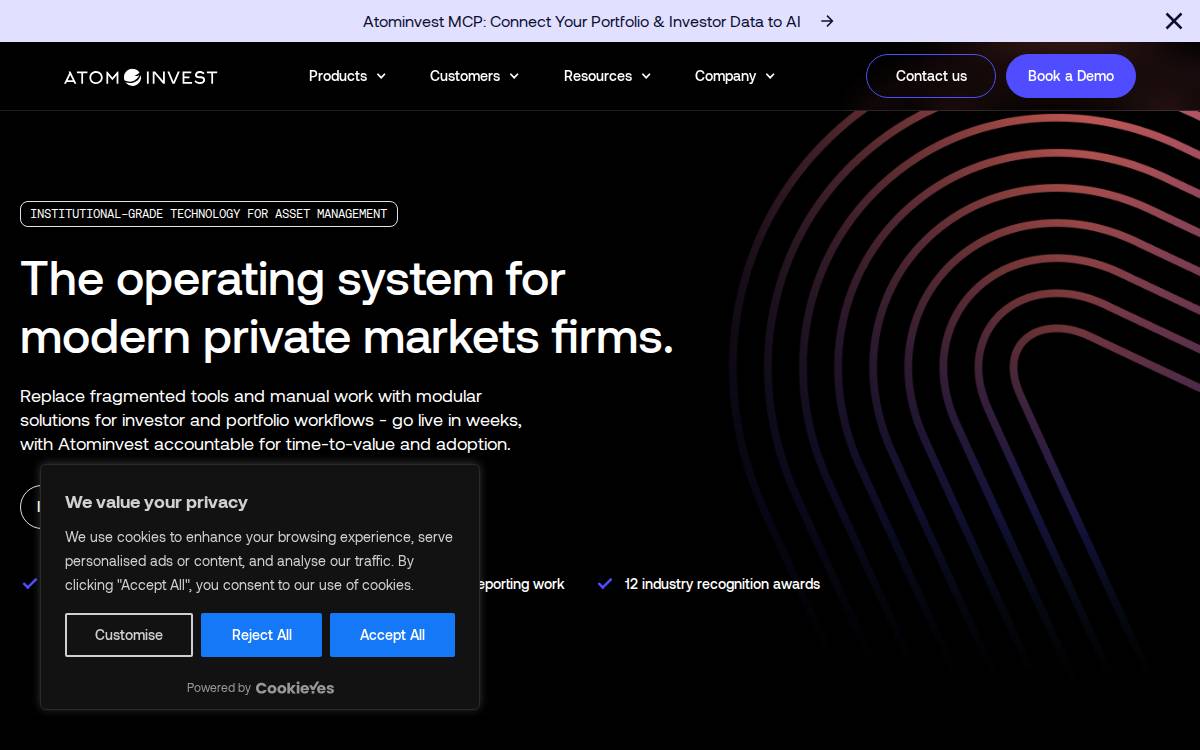Reject all cookies
Screen dimensions: 1200x750
pos(261,635)
